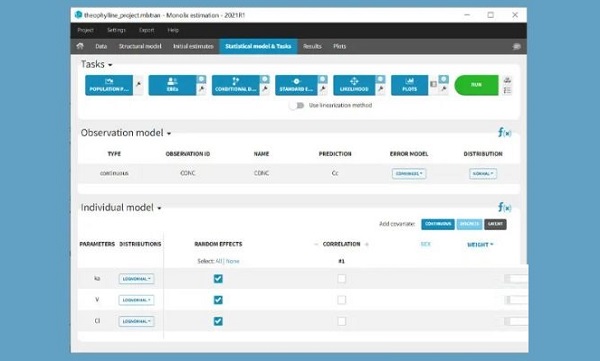The width and height of the screenshot is (600, 361).
Task: Enable the Use linearization method switch
Action: 297,105
